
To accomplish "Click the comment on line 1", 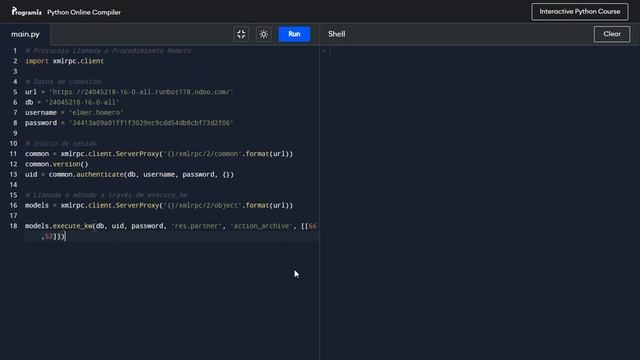I will point(108,51).
